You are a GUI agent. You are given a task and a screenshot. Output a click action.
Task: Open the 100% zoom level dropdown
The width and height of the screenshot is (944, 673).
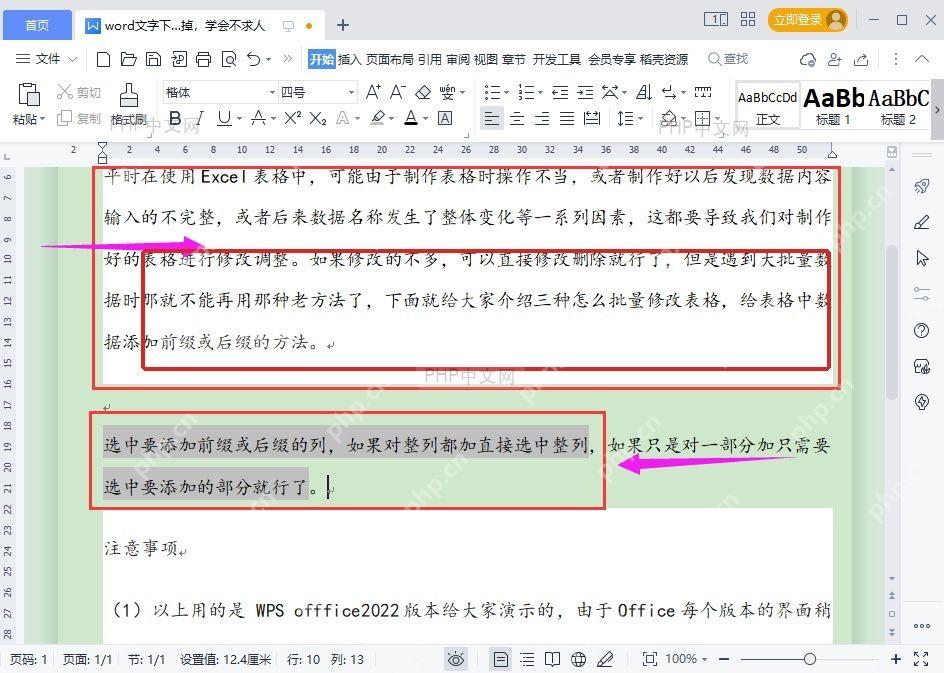[686, 659]
